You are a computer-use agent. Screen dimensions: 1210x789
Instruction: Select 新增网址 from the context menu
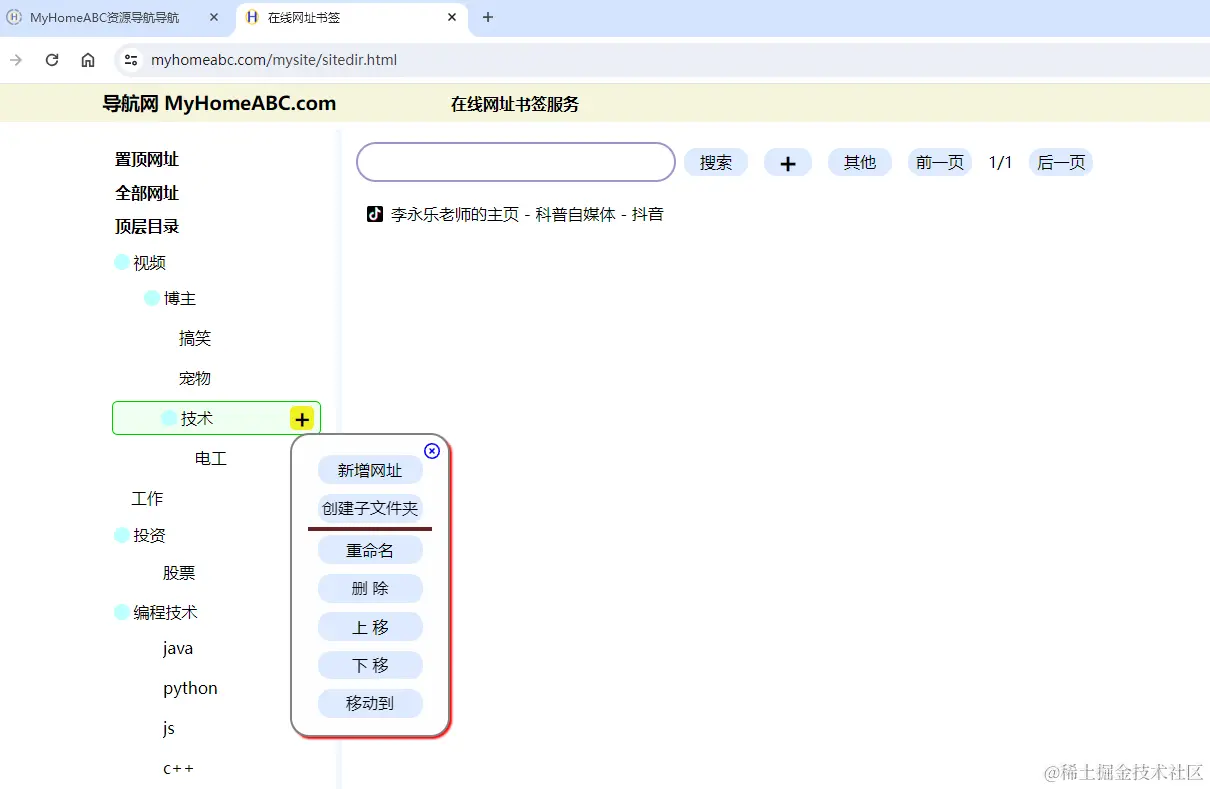(370, 470)
